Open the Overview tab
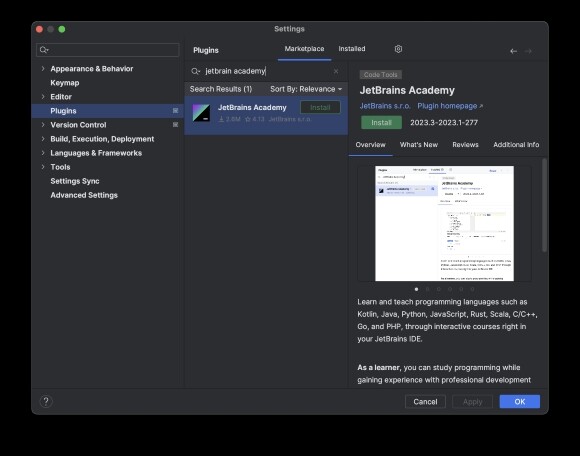 [x=370, y=145]
